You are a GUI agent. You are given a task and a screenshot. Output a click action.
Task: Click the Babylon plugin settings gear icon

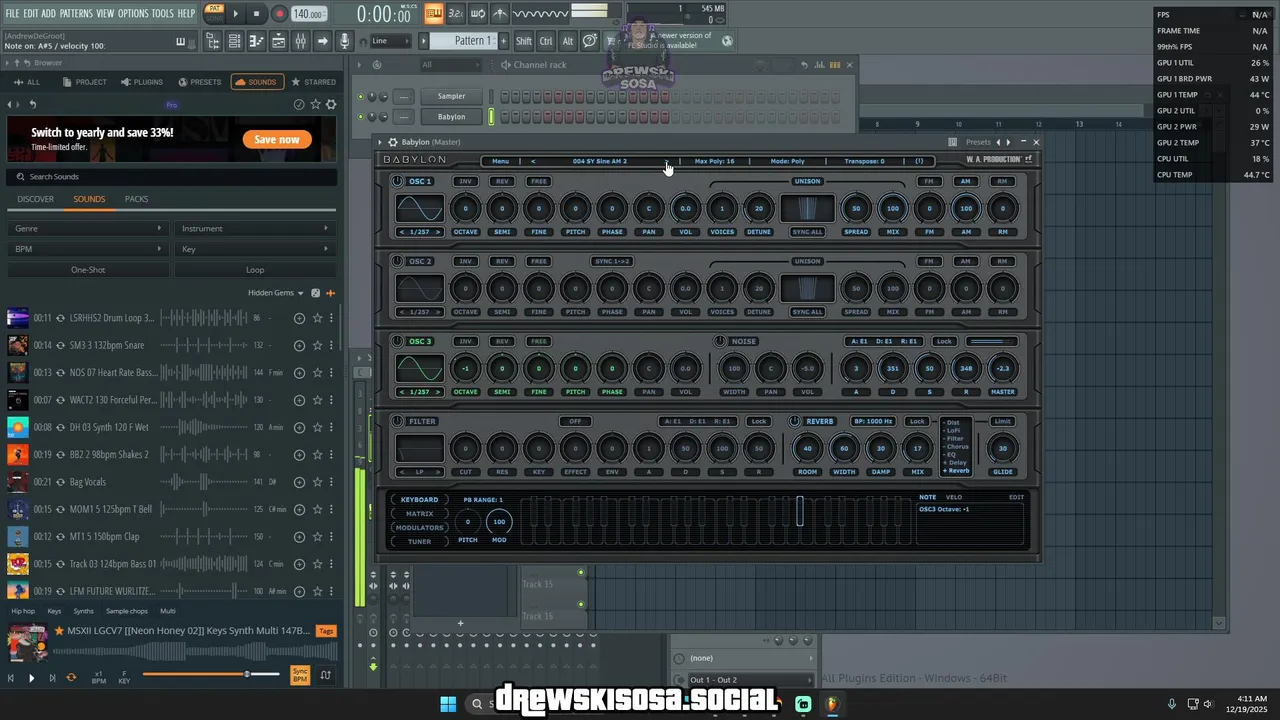tap(393, 142)
